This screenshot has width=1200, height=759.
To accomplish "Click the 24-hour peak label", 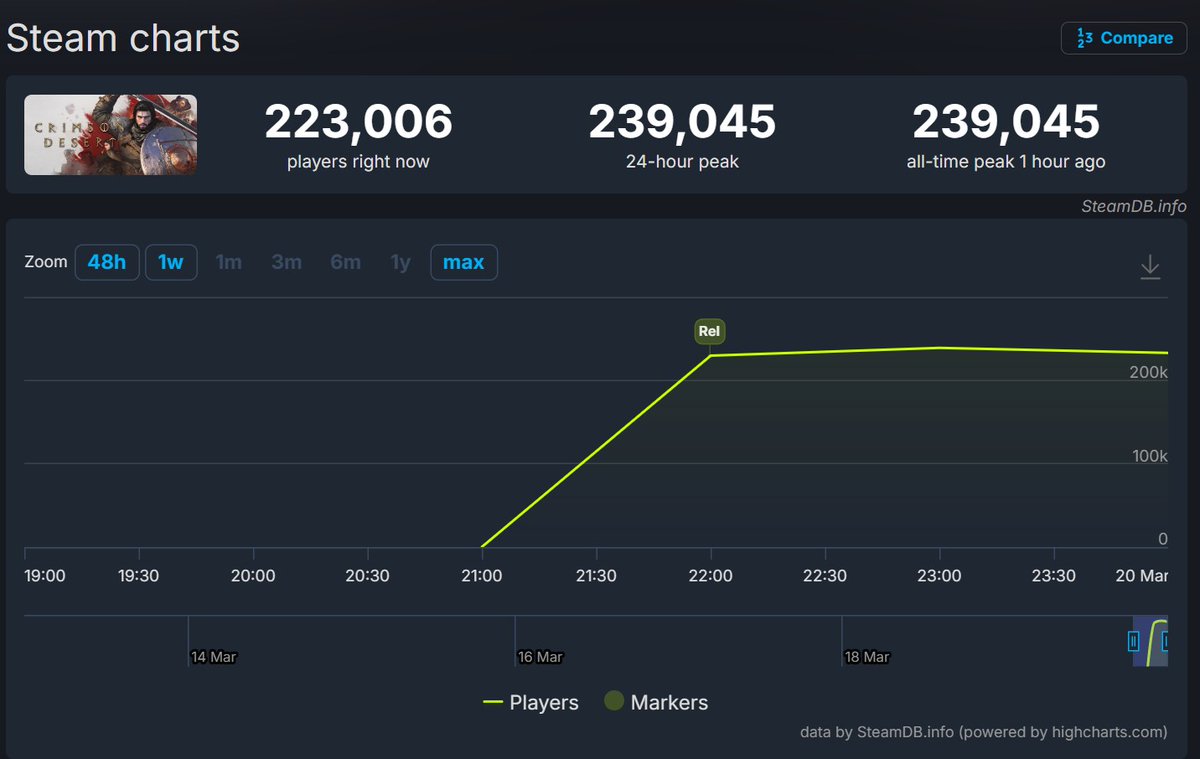I will [682, 161].
